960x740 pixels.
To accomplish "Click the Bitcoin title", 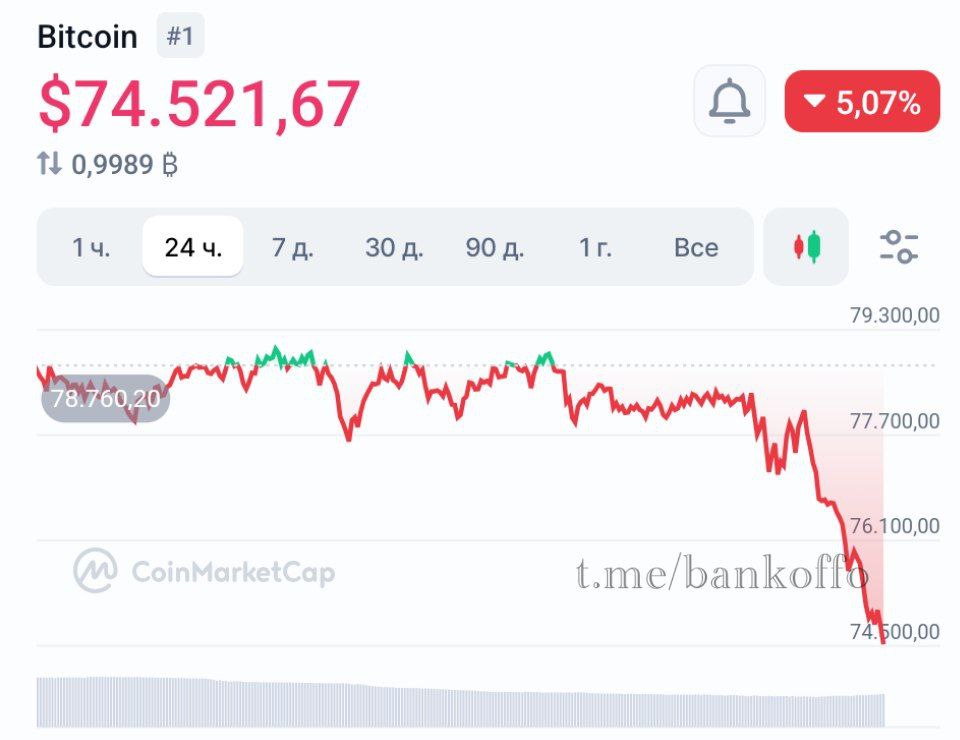I will (87, 37).
